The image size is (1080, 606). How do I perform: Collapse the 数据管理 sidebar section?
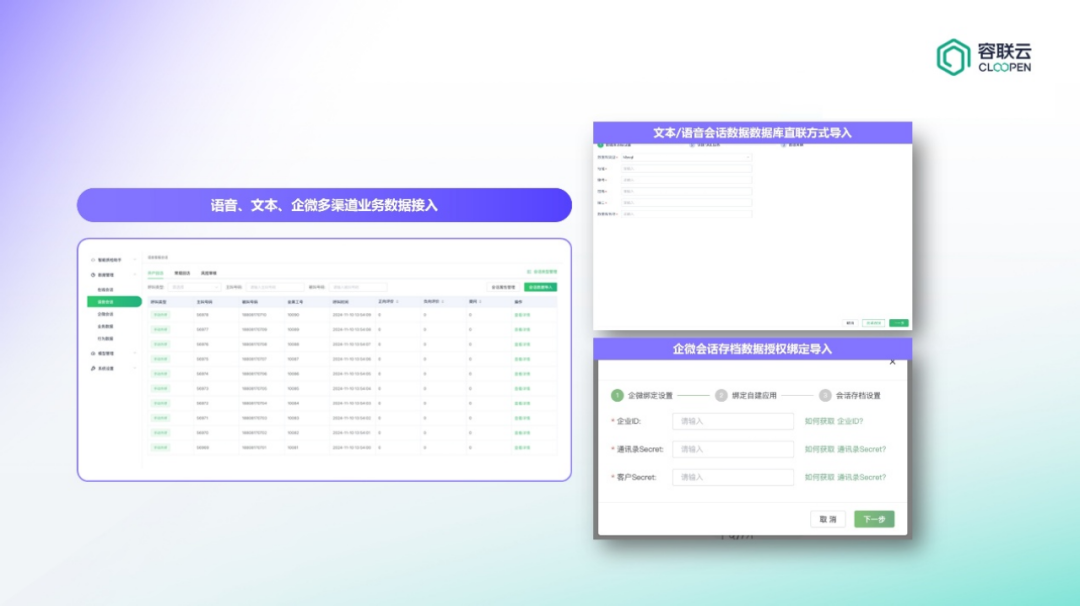click(x=135, y=274)
